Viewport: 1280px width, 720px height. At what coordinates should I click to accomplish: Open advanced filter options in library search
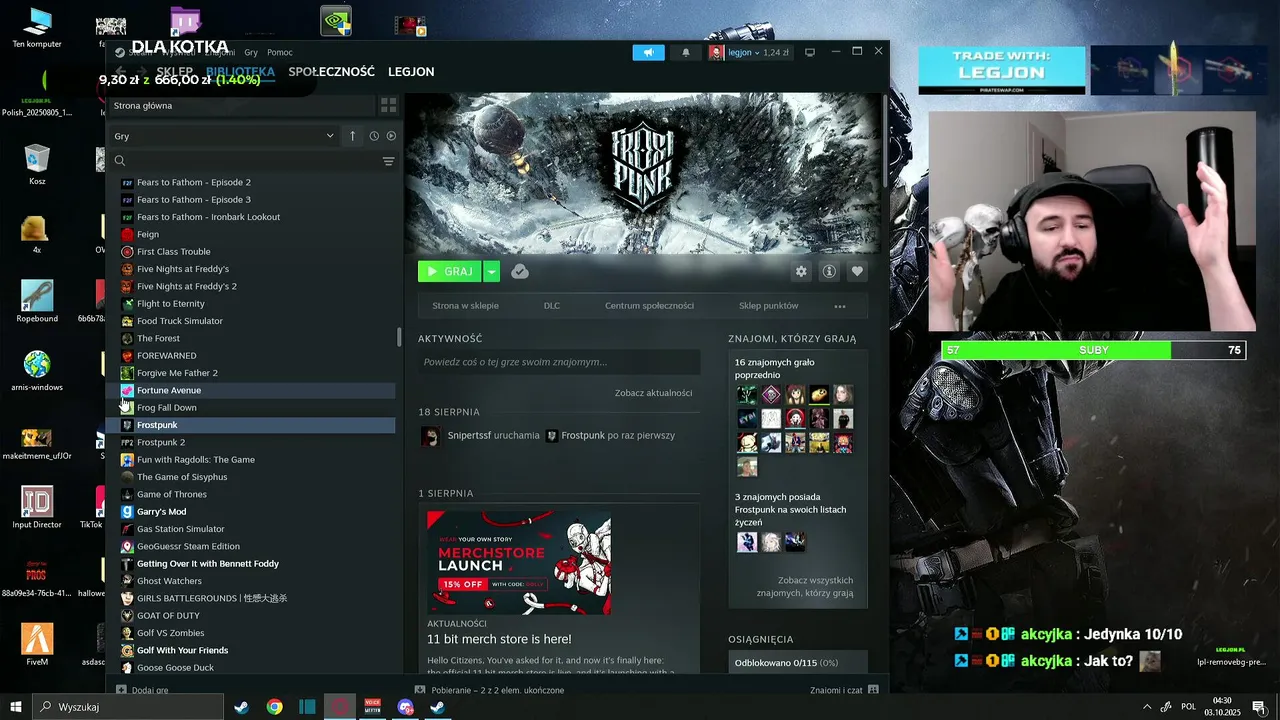coord(389,161)
